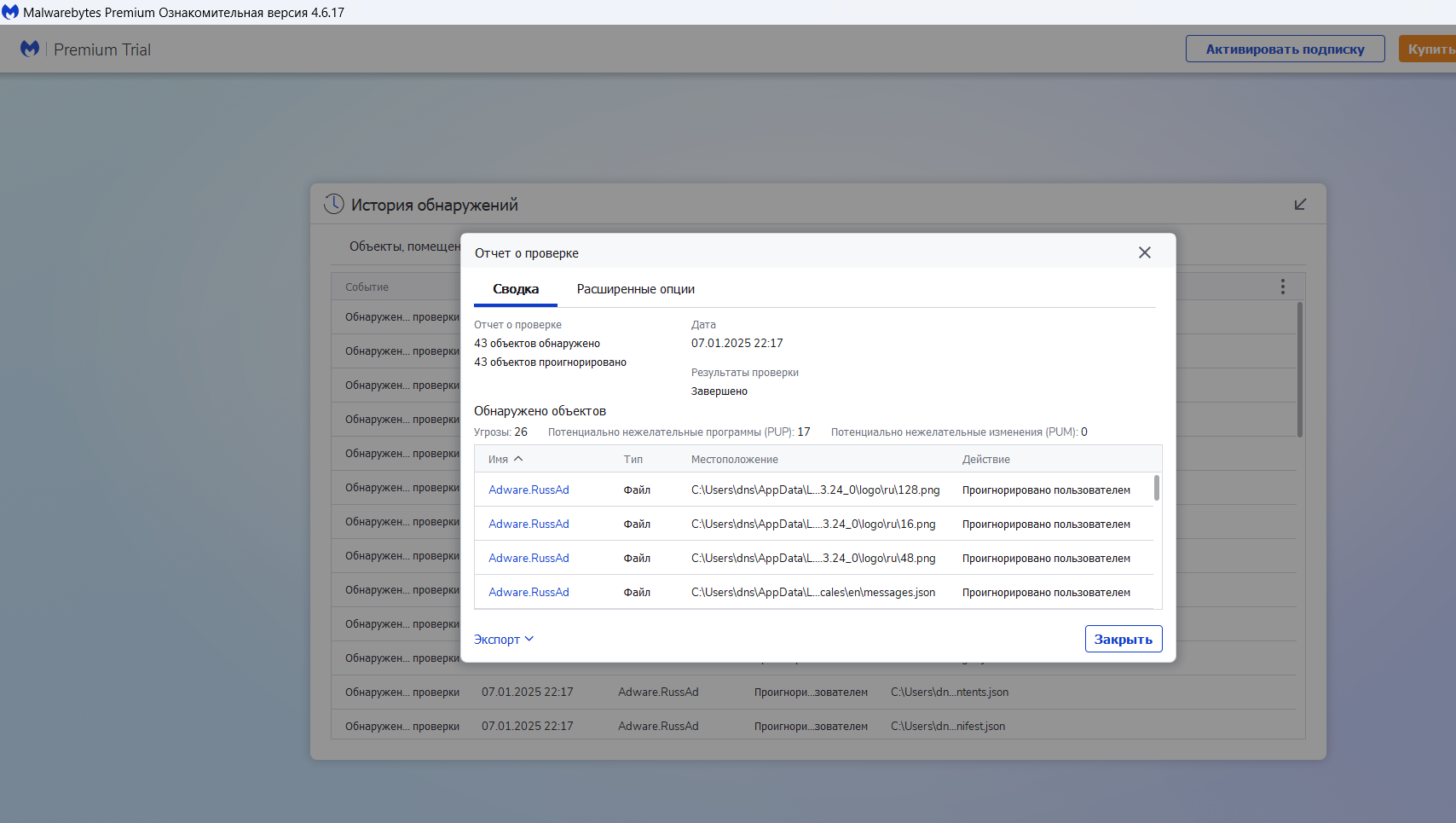Select the location path ending in messages.json

(813, 592)
